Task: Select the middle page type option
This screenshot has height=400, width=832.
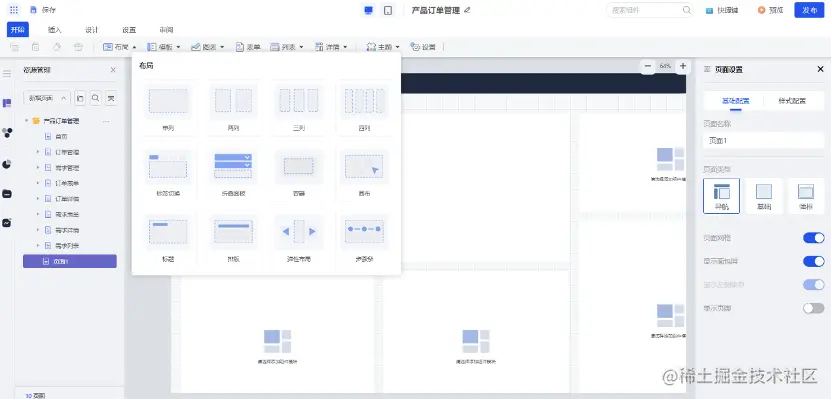Action: point(764,196)
